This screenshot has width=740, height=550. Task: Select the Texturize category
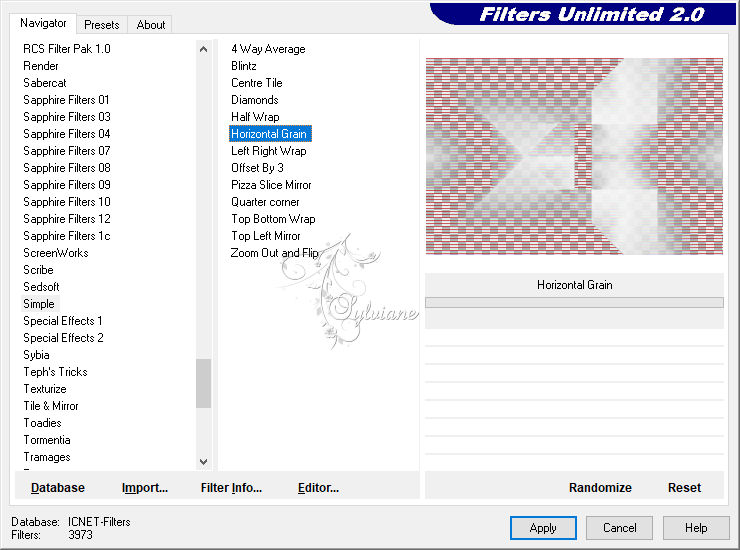click(45, 389)
